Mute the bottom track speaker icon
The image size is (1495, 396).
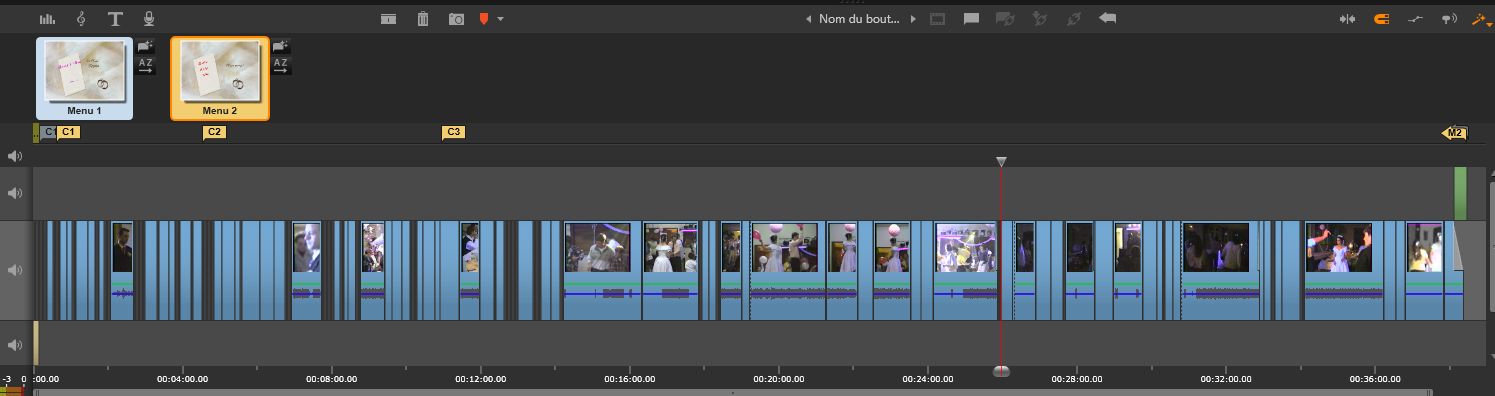click(15, 345)
